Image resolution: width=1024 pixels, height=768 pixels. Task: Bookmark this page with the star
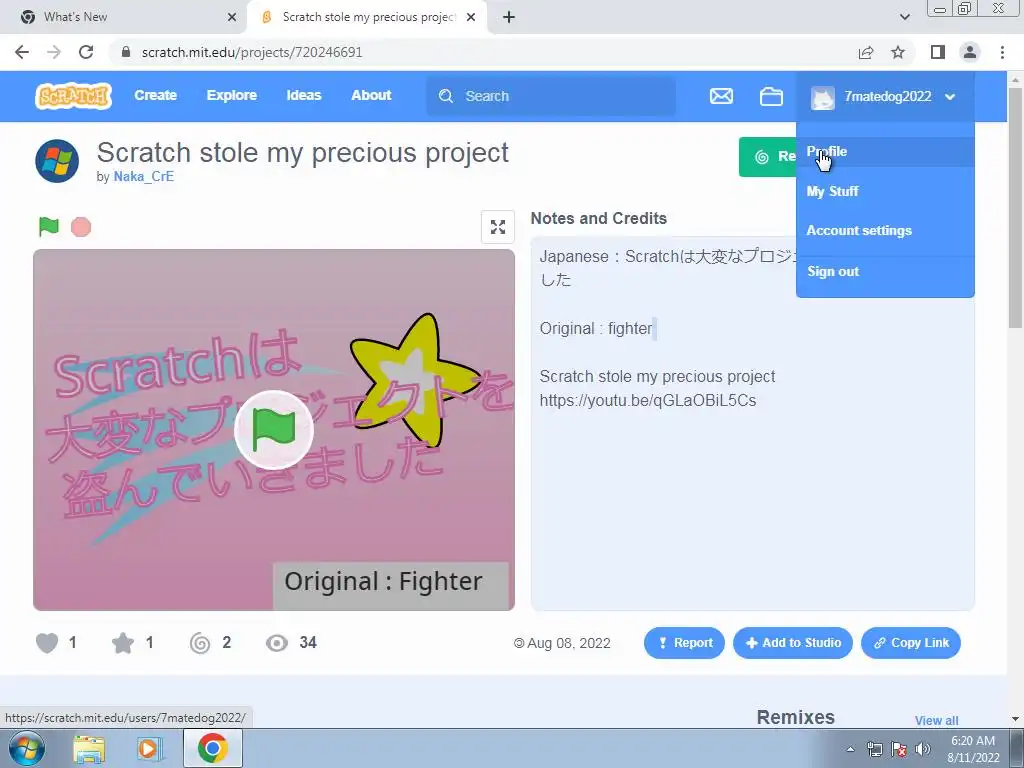(898, 52)
